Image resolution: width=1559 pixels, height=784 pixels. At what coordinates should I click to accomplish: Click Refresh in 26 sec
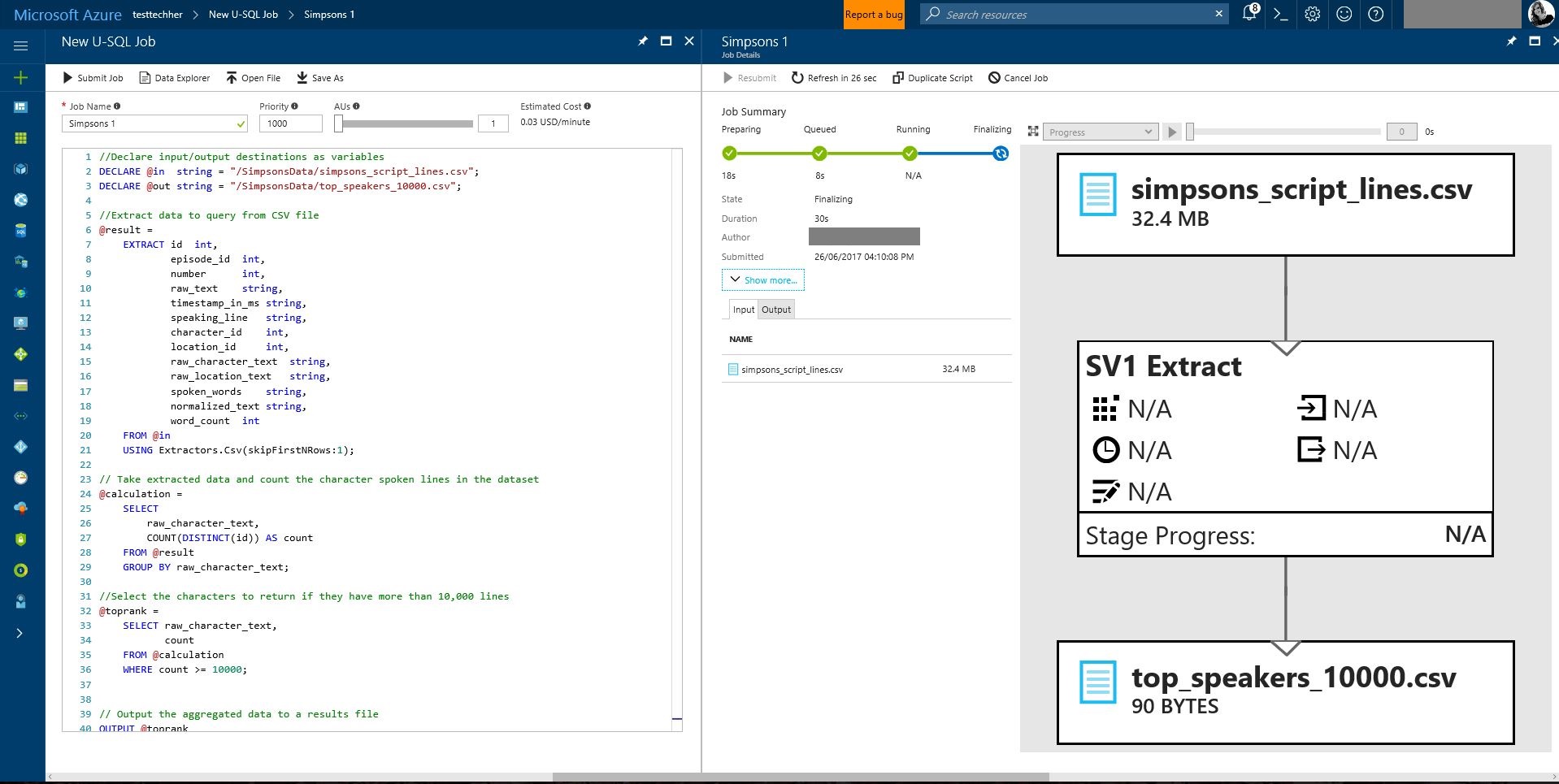pos(834,78)
